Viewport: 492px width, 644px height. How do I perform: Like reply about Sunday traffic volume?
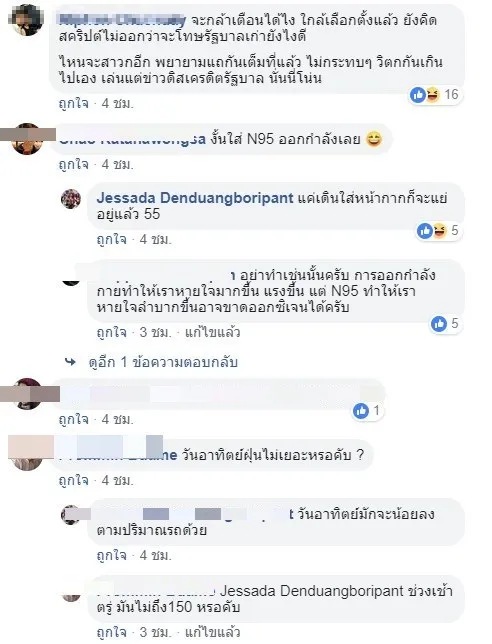pos(112,556)
